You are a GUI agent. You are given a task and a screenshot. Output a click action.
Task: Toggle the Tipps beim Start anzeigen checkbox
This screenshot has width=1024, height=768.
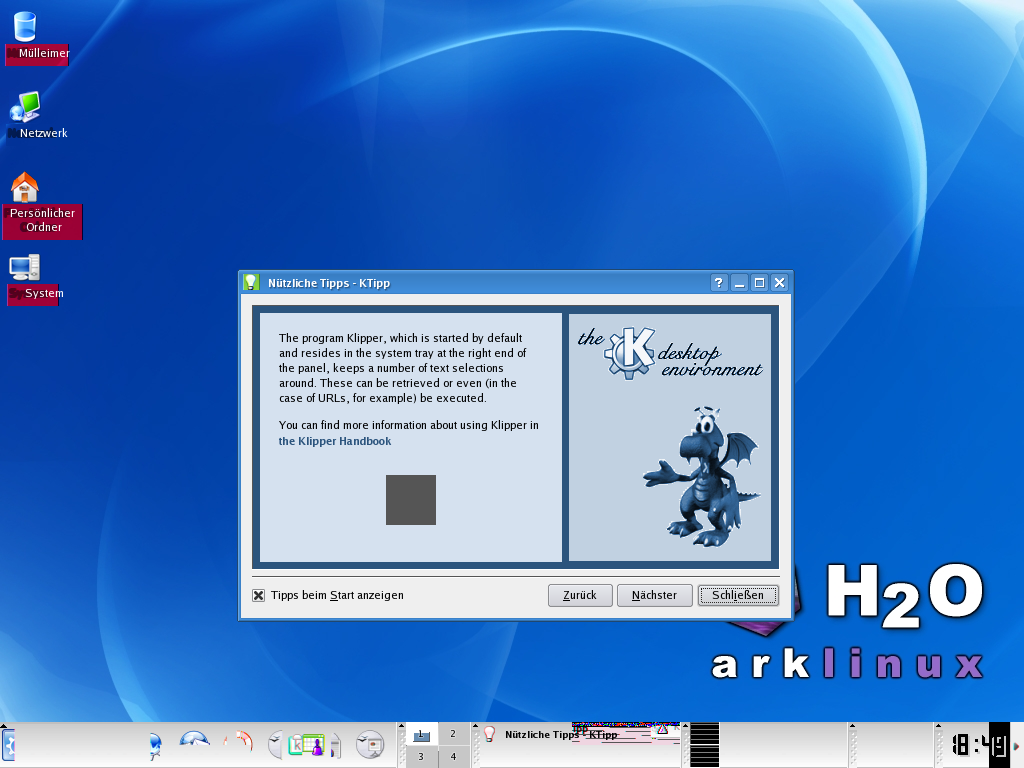(x=259, y=595)
